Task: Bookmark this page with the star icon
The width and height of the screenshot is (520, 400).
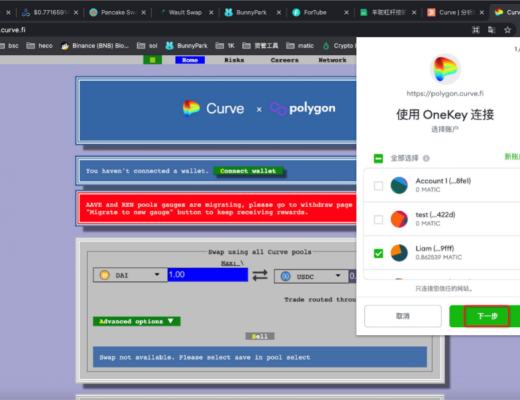Action: tap(507, 30)
